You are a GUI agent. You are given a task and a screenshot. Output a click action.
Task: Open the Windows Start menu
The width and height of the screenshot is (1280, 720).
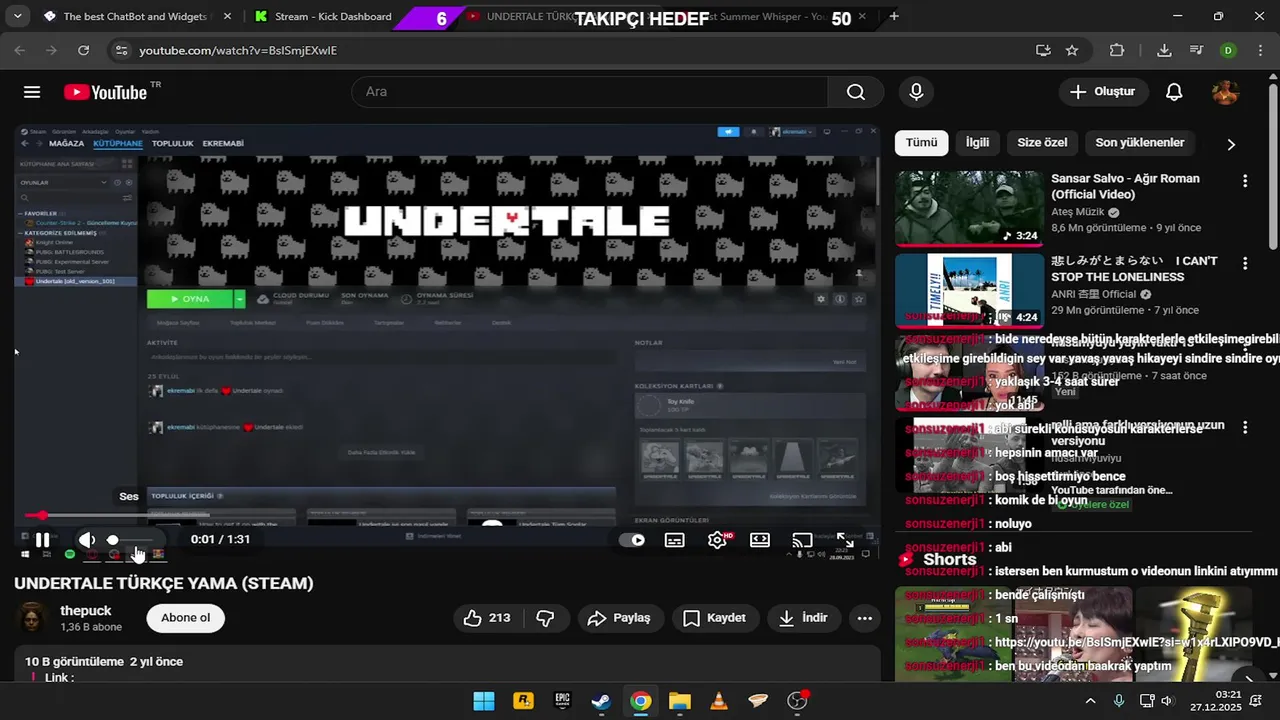[x=483, y=701]
